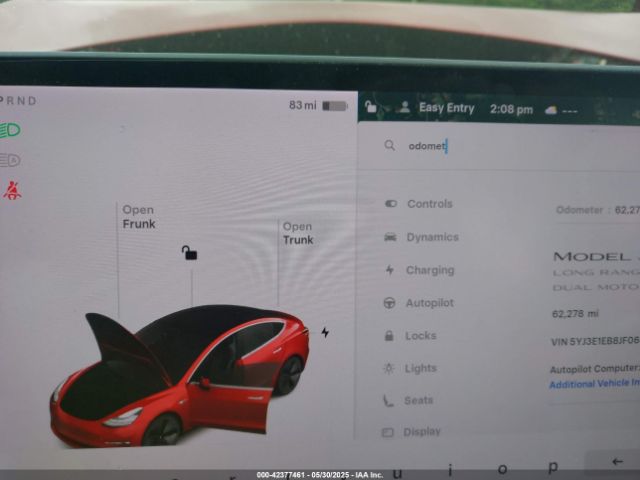Tap the Charging bolt icon in menu
This screenshot has height=480, width=640.
click(x=390, y=270)
